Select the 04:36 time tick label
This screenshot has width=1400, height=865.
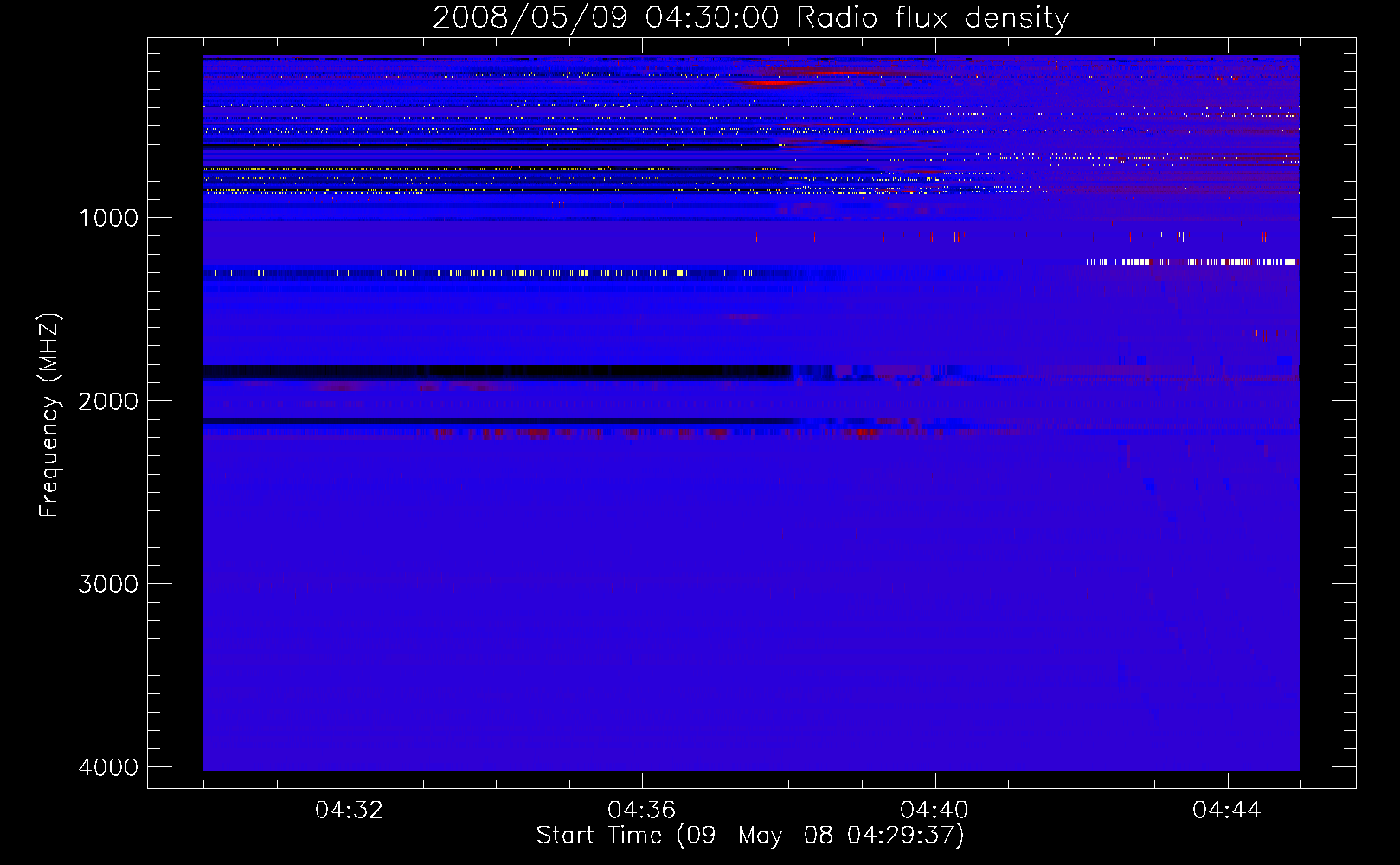pyautogui.click(x=642, y=811)
